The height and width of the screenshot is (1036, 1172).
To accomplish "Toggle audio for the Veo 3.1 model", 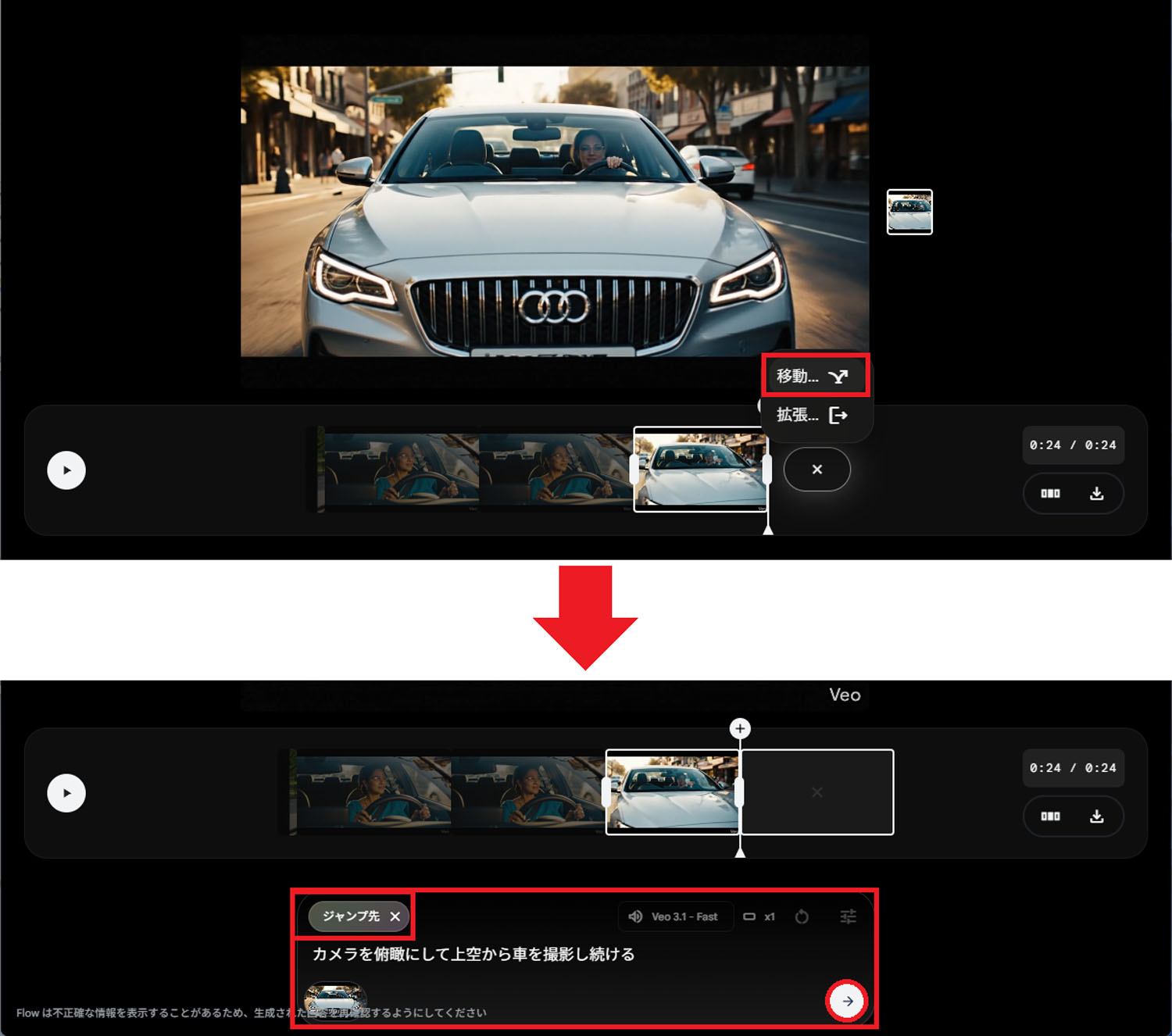I will (634, 916).
